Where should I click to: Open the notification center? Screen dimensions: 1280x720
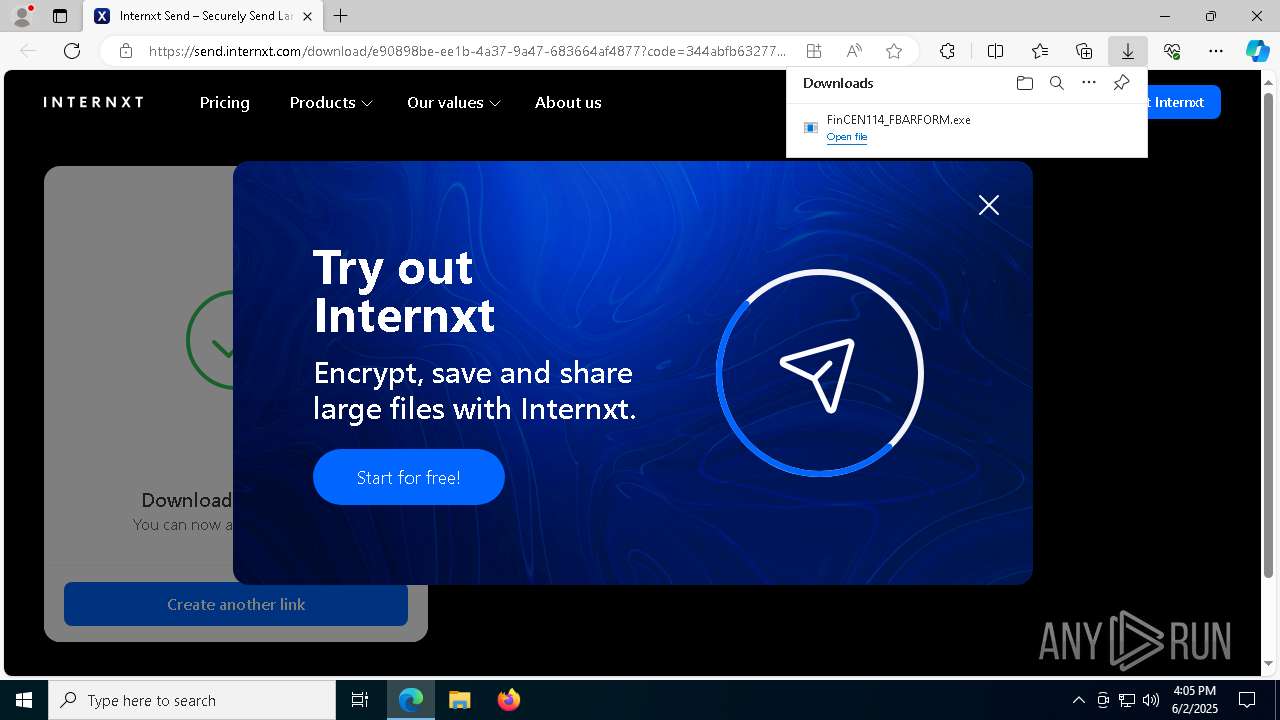[1247, 700]
